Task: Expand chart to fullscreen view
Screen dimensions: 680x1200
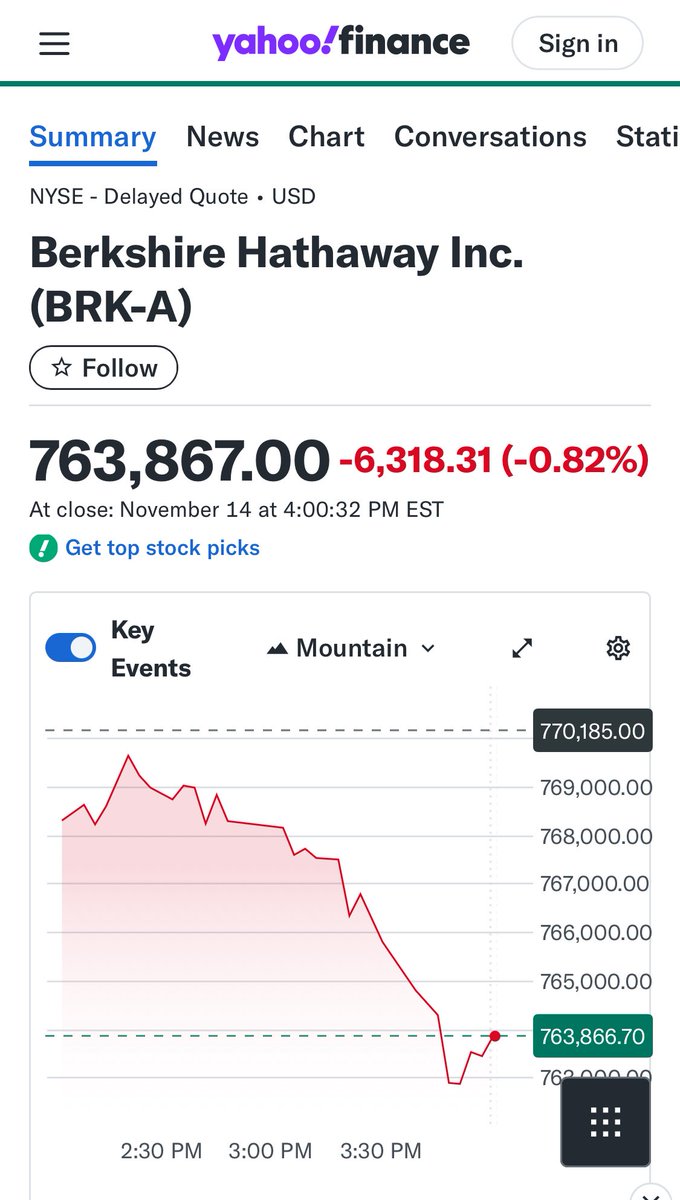Action: [522, 648]
